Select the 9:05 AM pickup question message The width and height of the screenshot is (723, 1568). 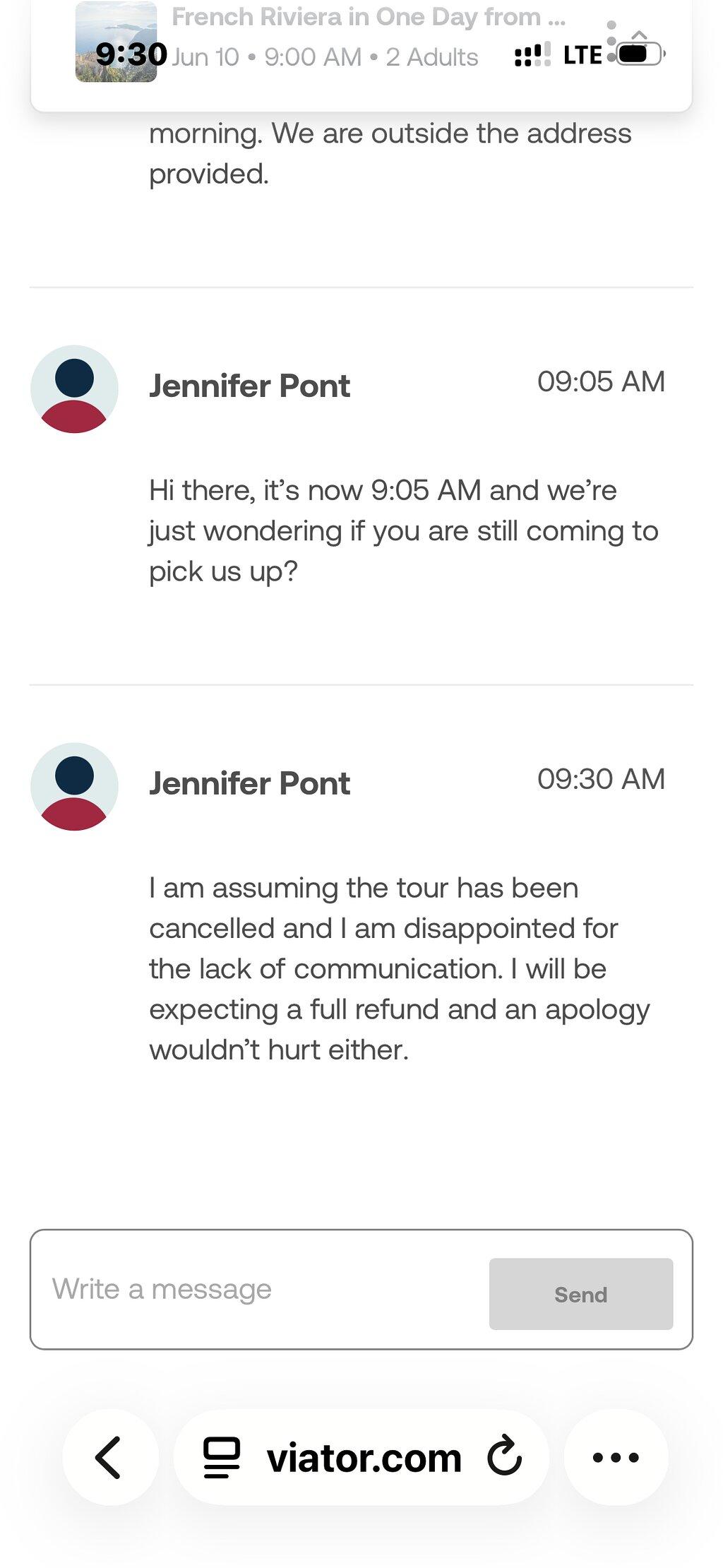point(403,530)
